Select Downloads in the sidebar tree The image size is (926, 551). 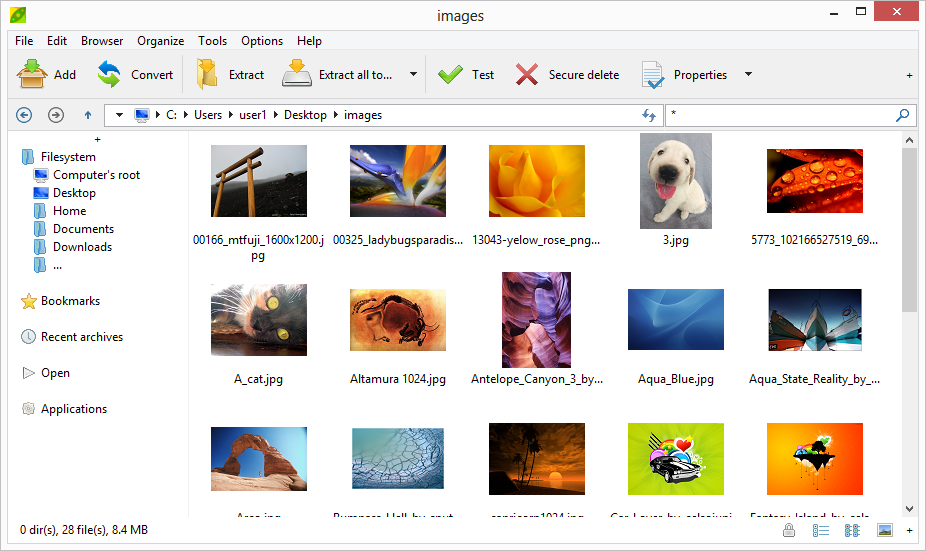82,247
